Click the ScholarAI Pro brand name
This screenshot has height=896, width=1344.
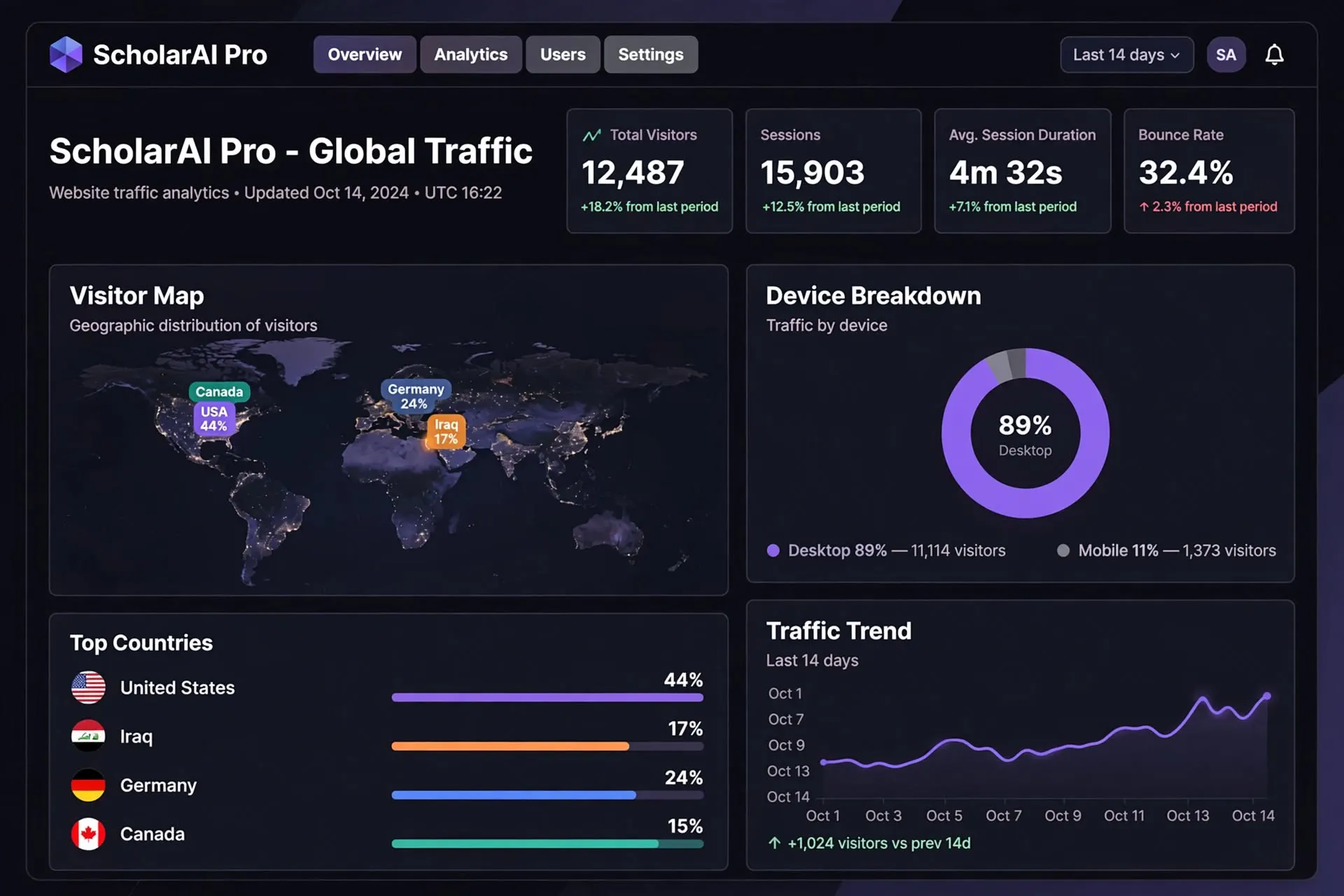click(180, 55)
